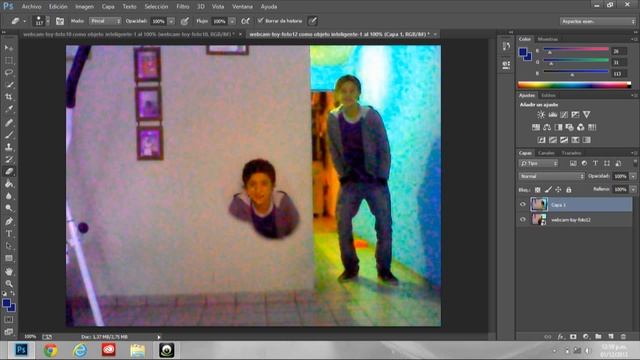
Task: Open the Filtro menu
Action: [182, 7]
